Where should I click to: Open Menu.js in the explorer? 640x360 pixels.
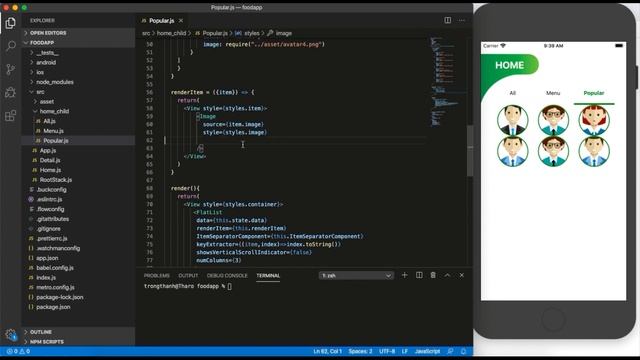point(78,131)
